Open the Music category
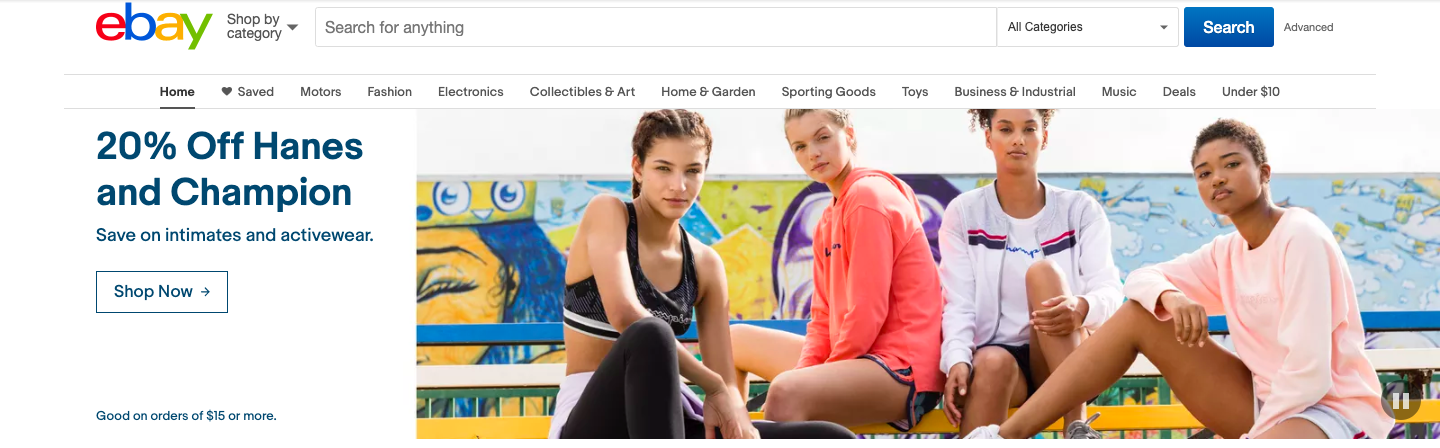Screen dimensions: 1440x448 (x=1118, y=91)
